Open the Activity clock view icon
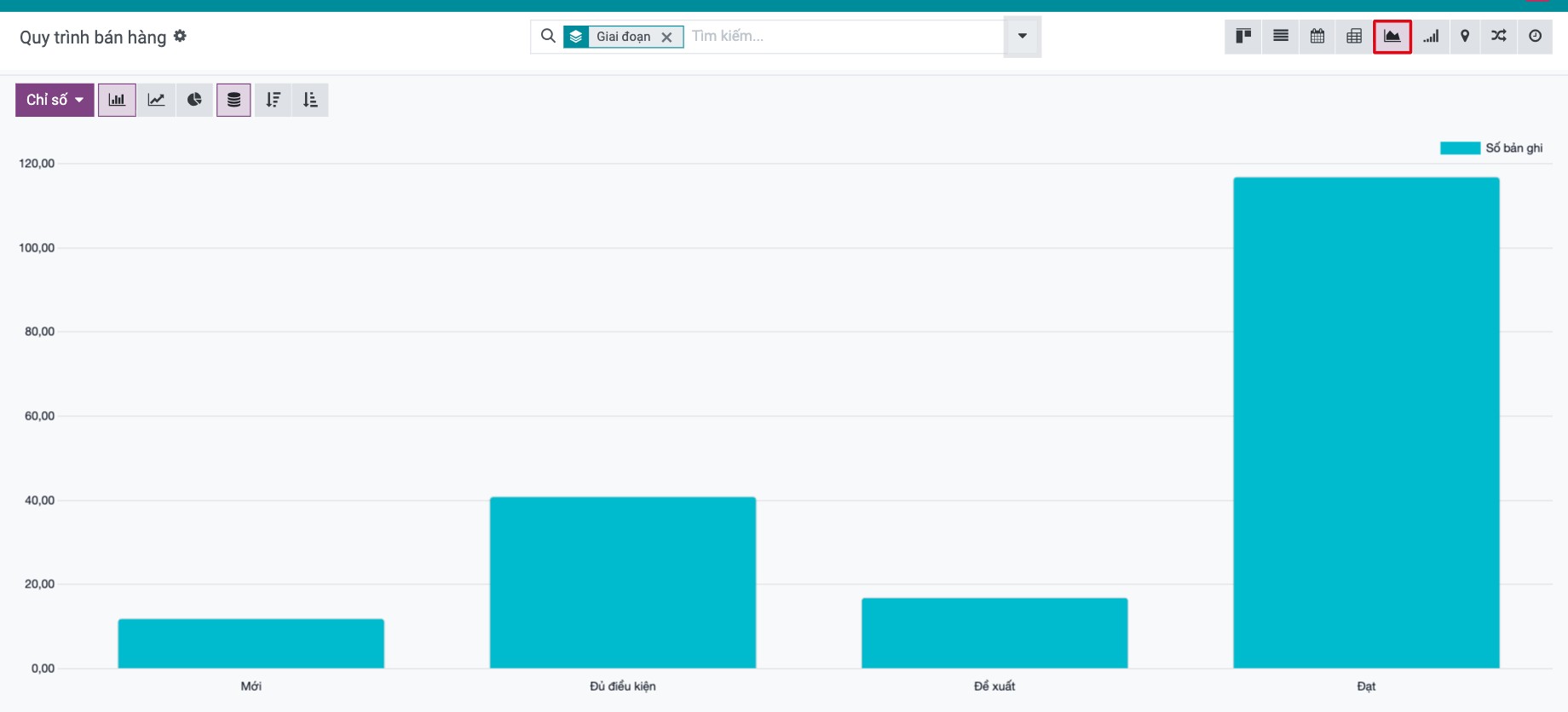This screenshot has height=712, width=1568. (1535, 37)
